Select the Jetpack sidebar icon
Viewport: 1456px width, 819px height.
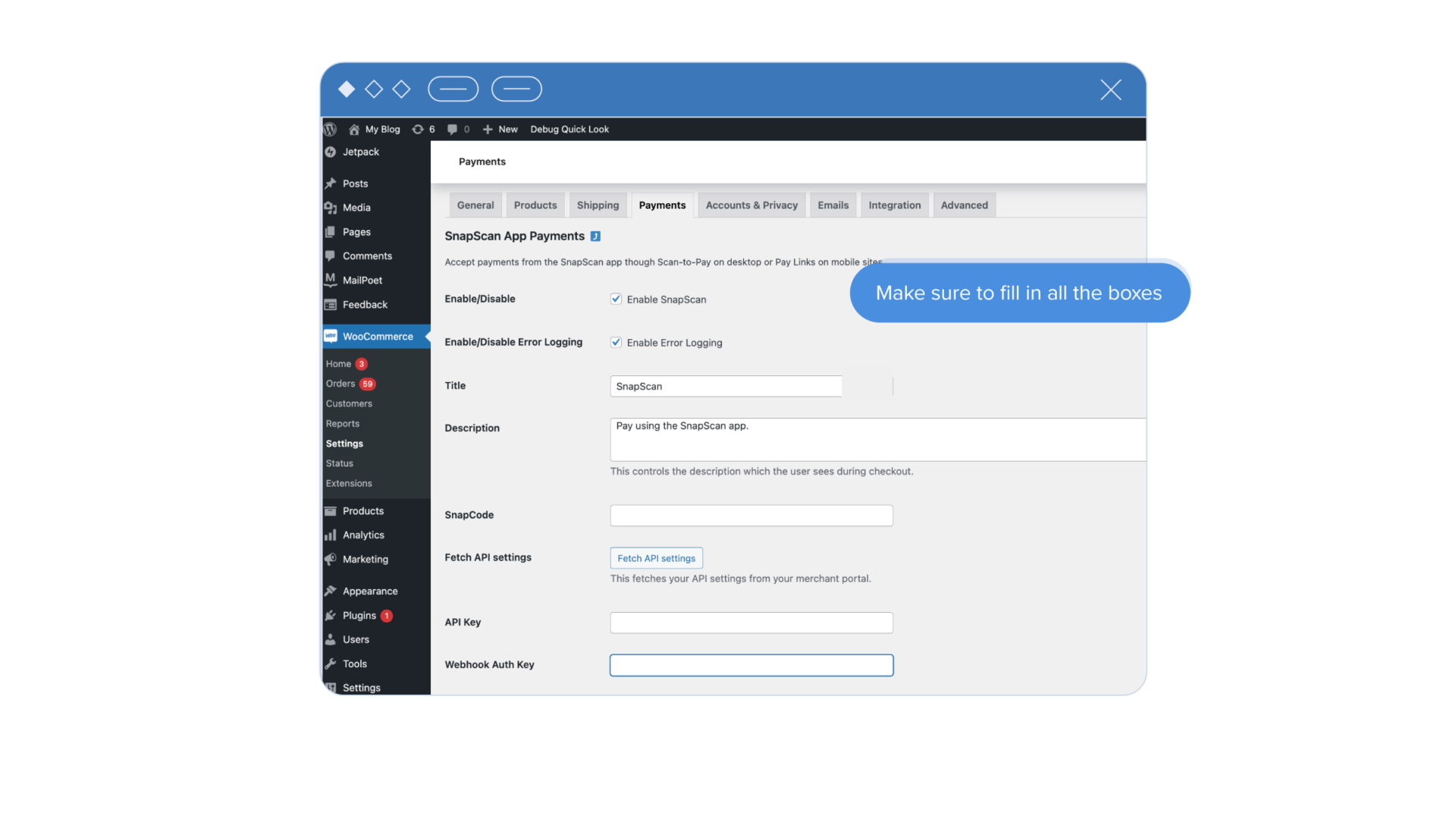coord(331,151)
